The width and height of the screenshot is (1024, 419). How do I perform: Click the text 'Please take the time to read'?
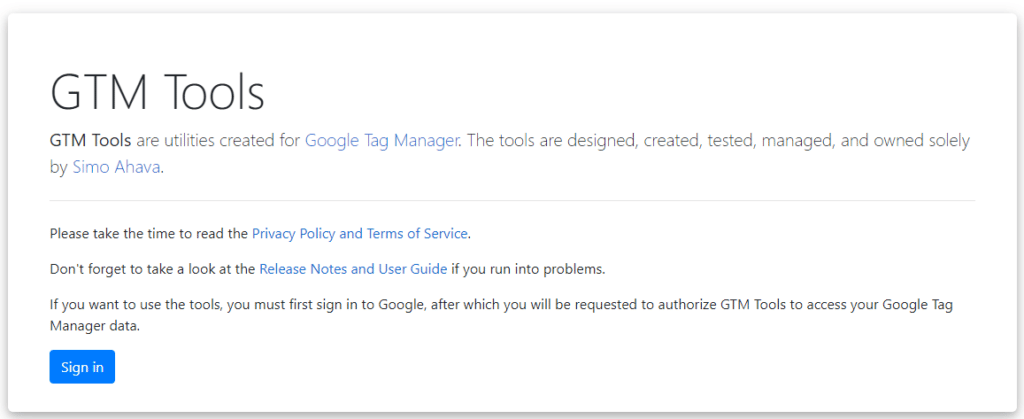149,234
